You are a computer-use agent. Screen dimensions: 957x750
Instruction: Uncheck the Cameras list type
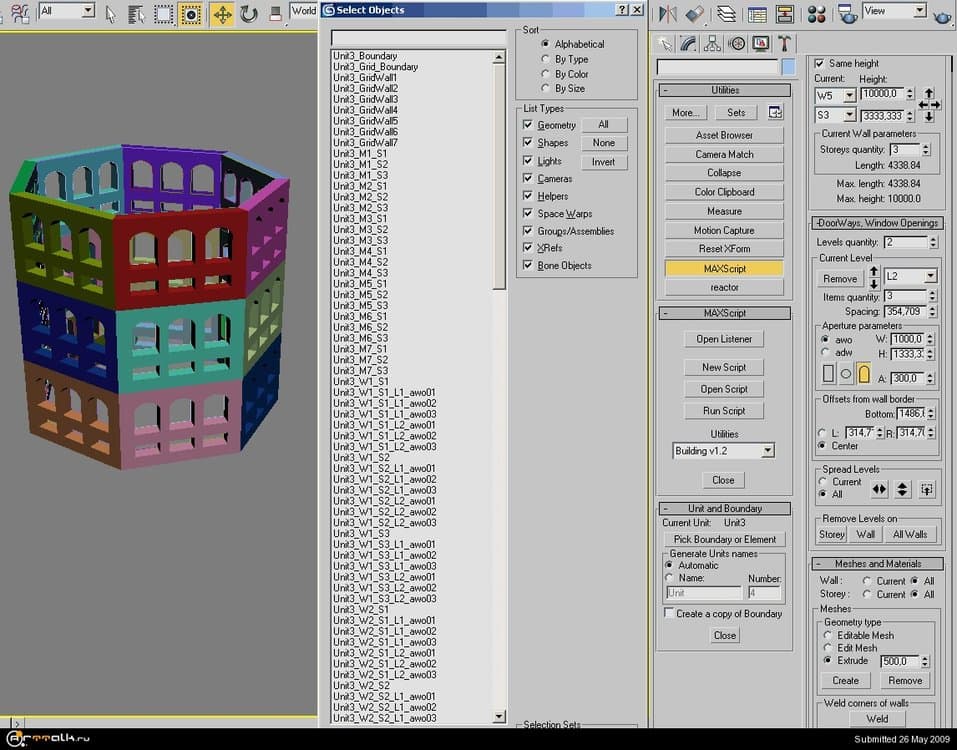pos(527,178)
